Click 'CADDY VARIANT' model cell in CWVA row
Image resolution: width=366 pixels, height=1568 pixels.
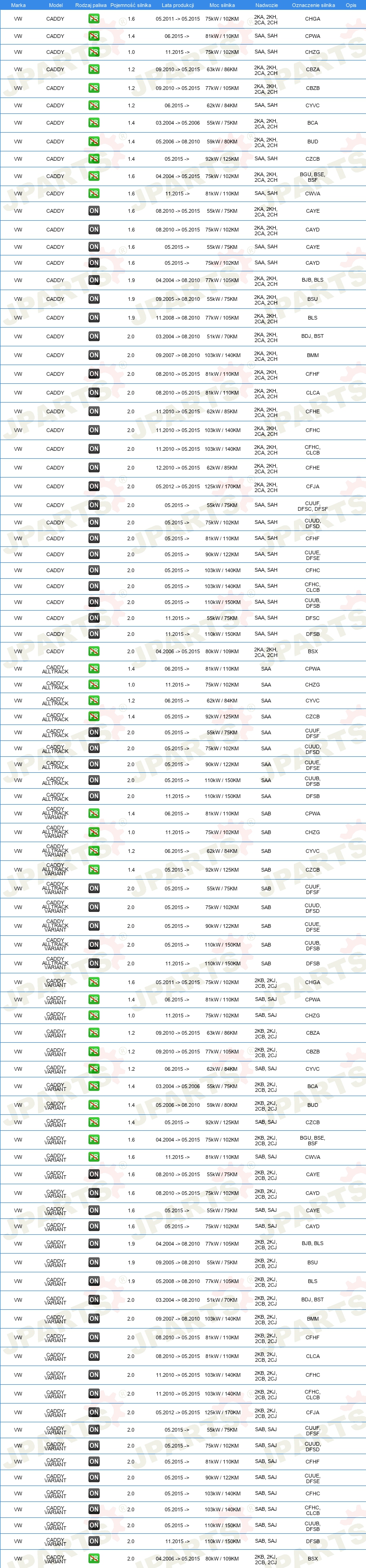tap(55, 1157)
